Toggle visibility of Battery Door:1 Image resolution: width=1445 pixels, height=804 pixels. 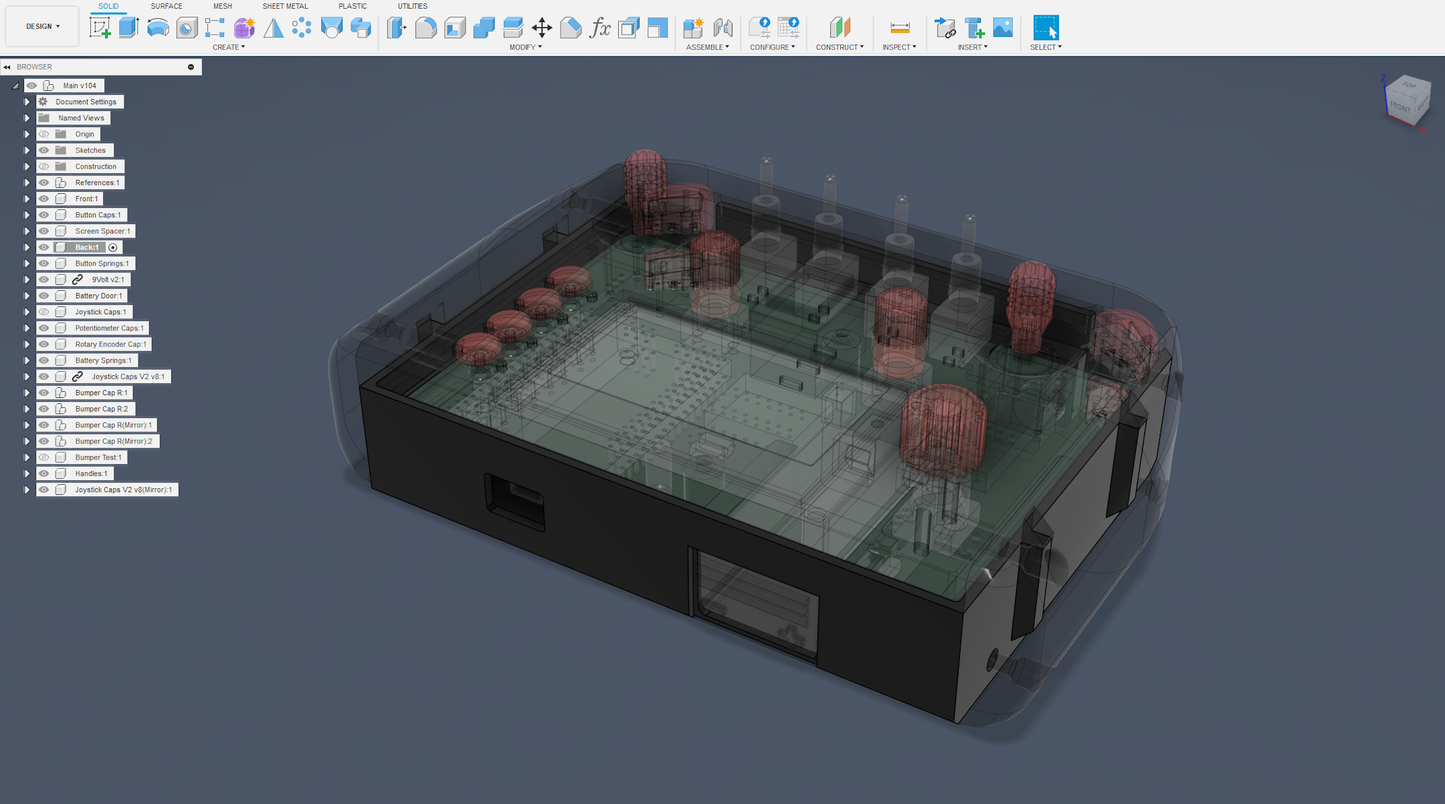(x=42, y=295)
